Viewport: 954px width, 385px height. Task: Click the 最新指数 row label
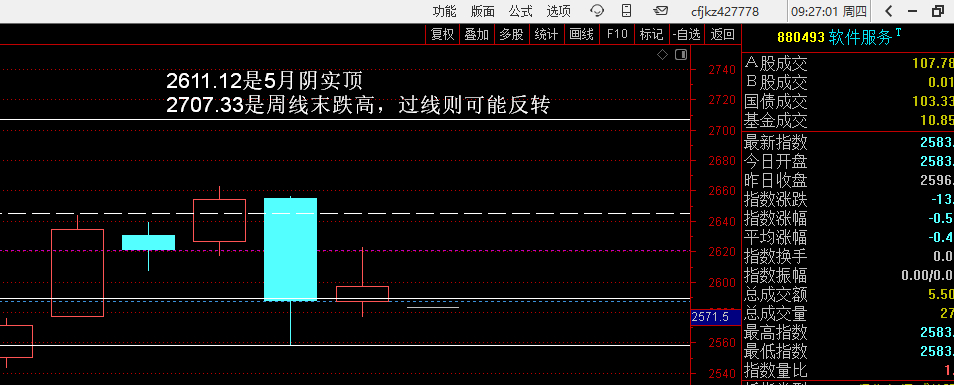(776, 142)
